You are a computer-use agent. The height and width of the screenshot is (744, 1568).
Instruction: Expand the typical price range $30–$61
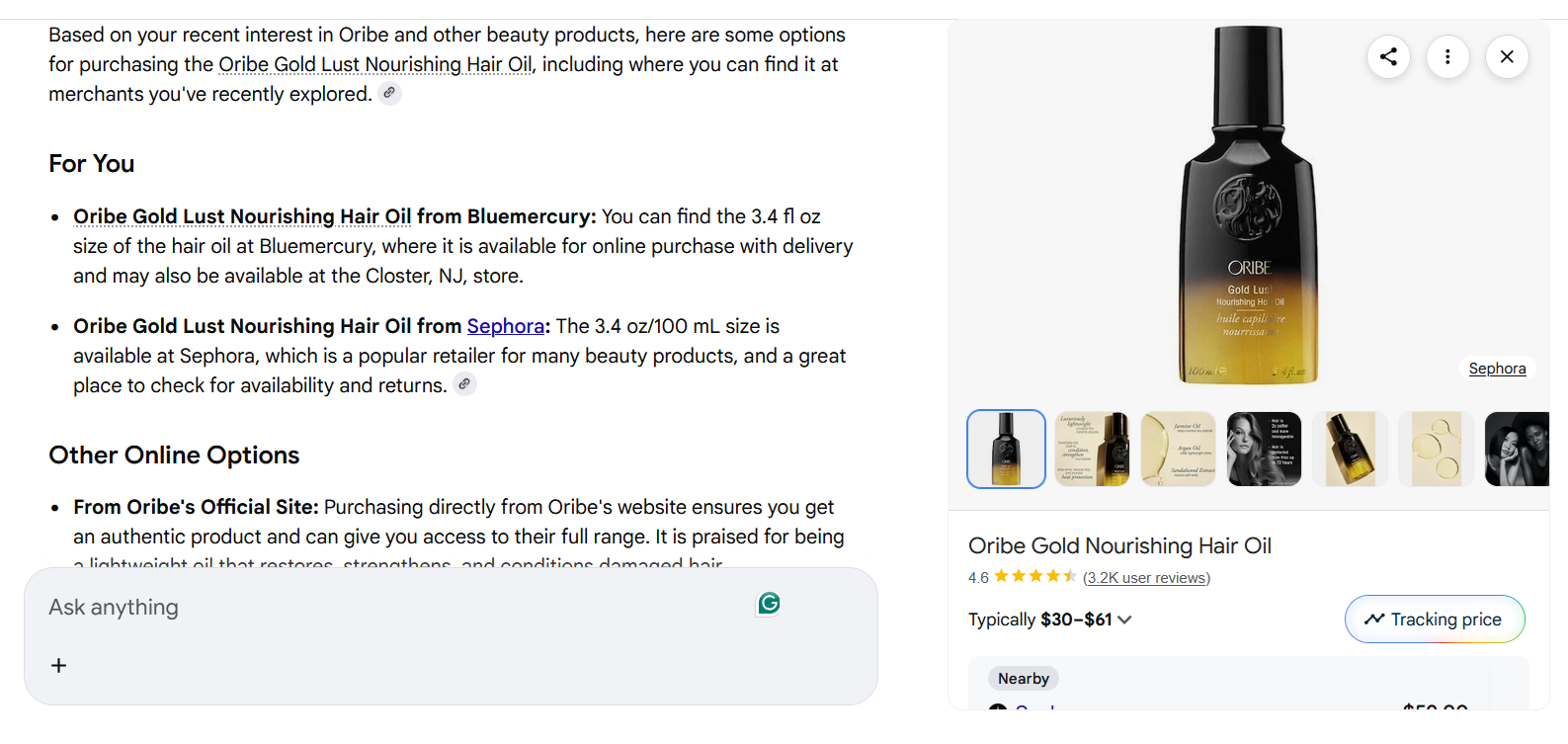click(x=1123, y=620)
